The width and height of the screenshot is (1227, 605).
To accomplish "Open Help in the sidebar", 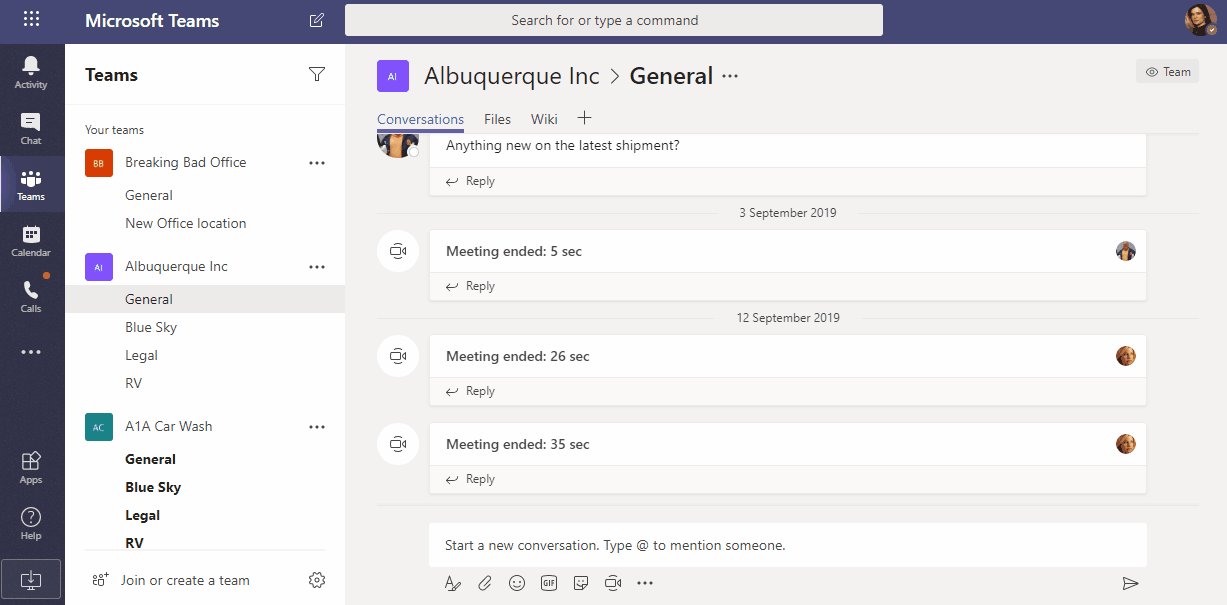I will tap(31, 523).
